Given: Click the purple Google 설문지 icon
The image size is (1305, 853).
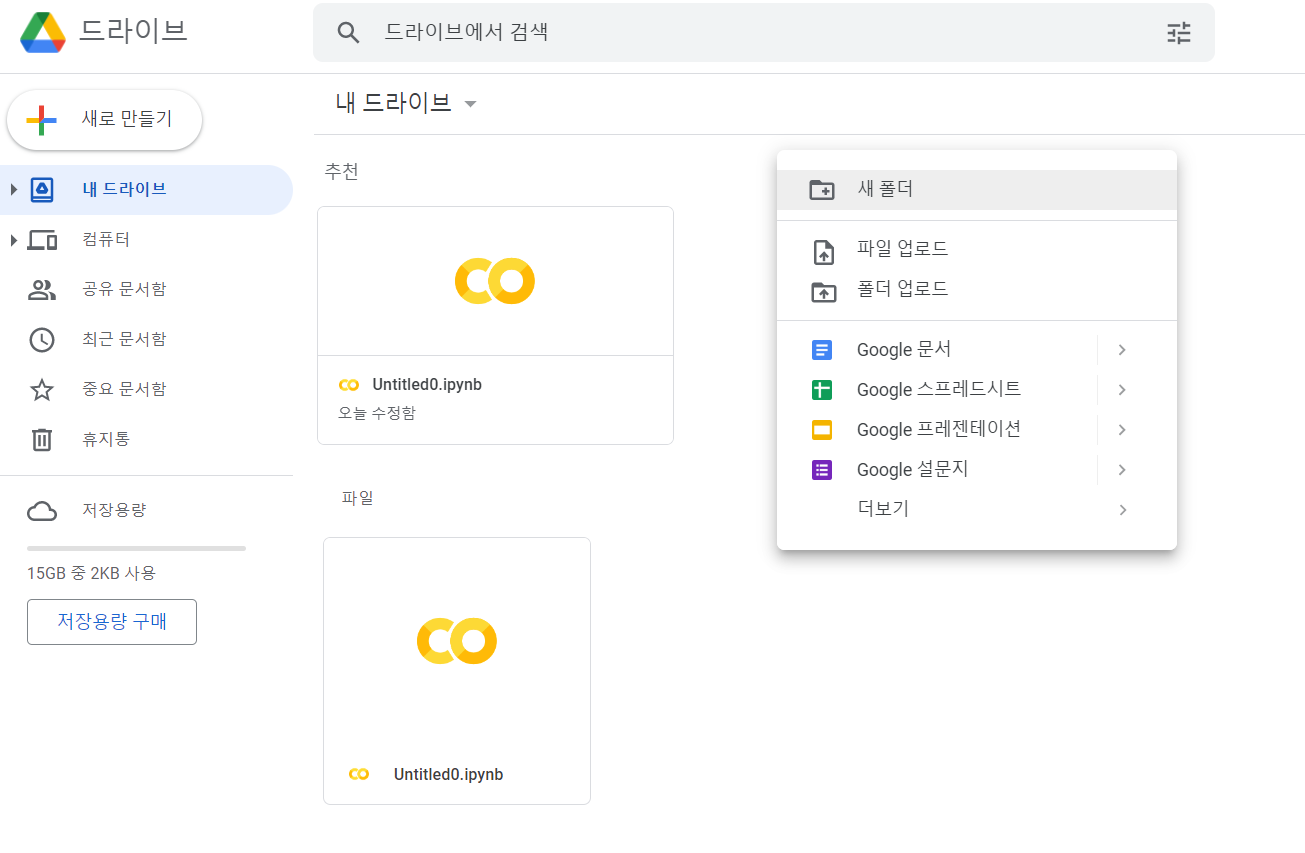Looking at the screenshot, I should (x=822, y=470).
